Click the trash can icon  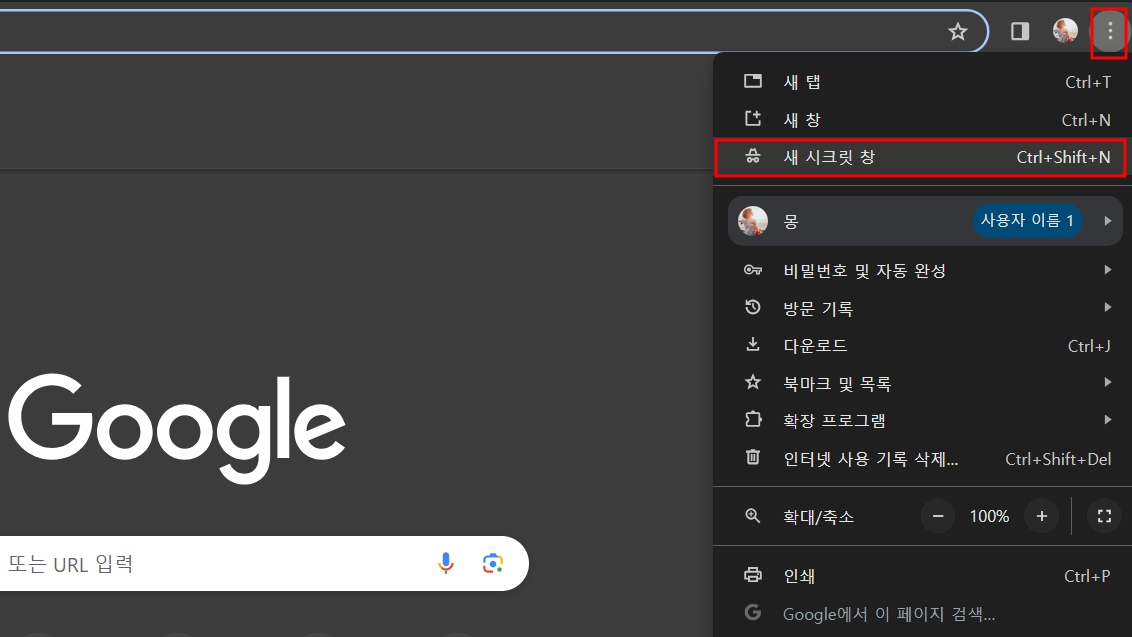753,457
